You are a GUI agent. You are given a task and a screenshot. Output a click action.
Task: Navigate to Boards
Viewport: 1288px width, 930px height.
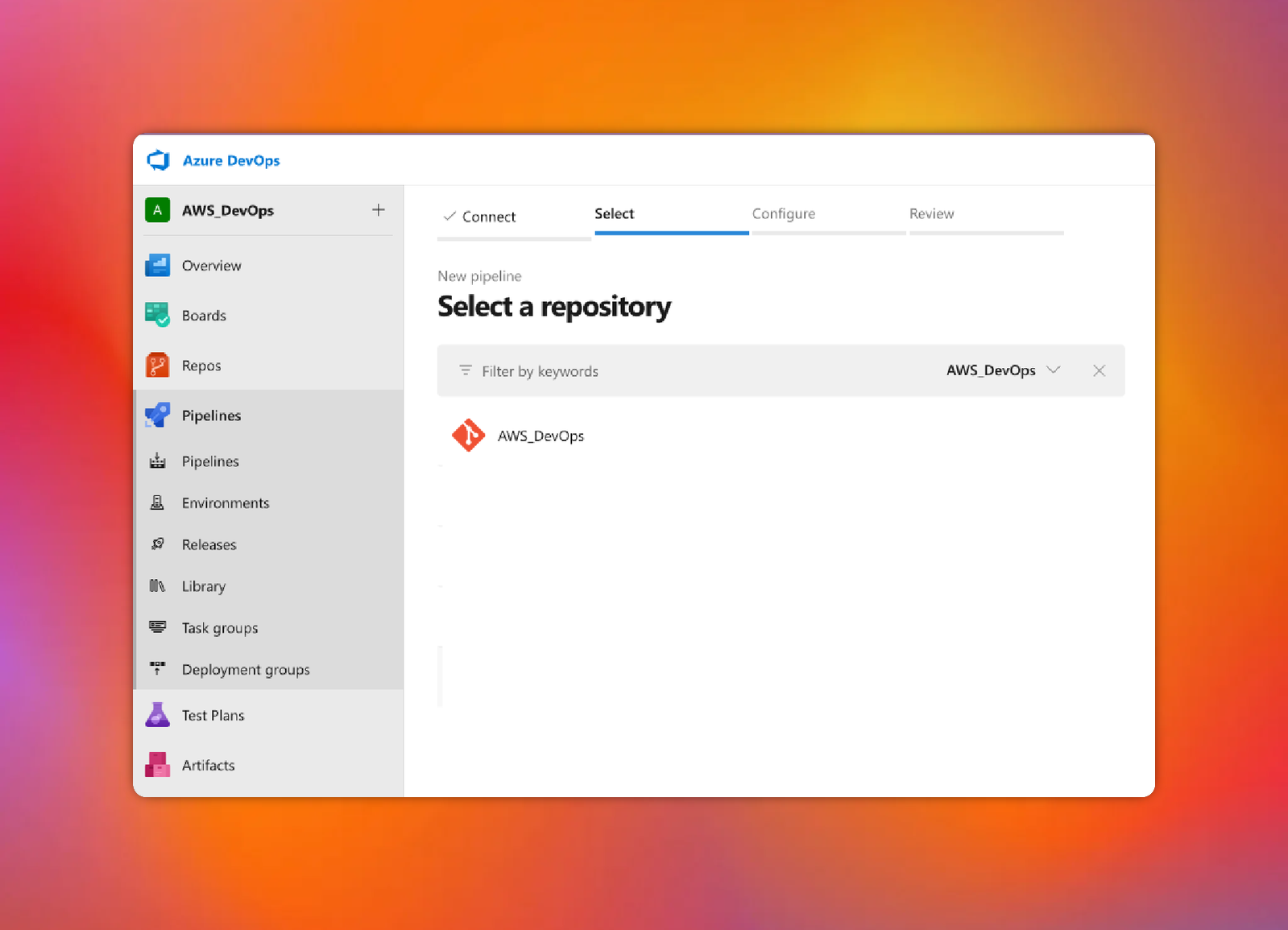coord(204,316)
